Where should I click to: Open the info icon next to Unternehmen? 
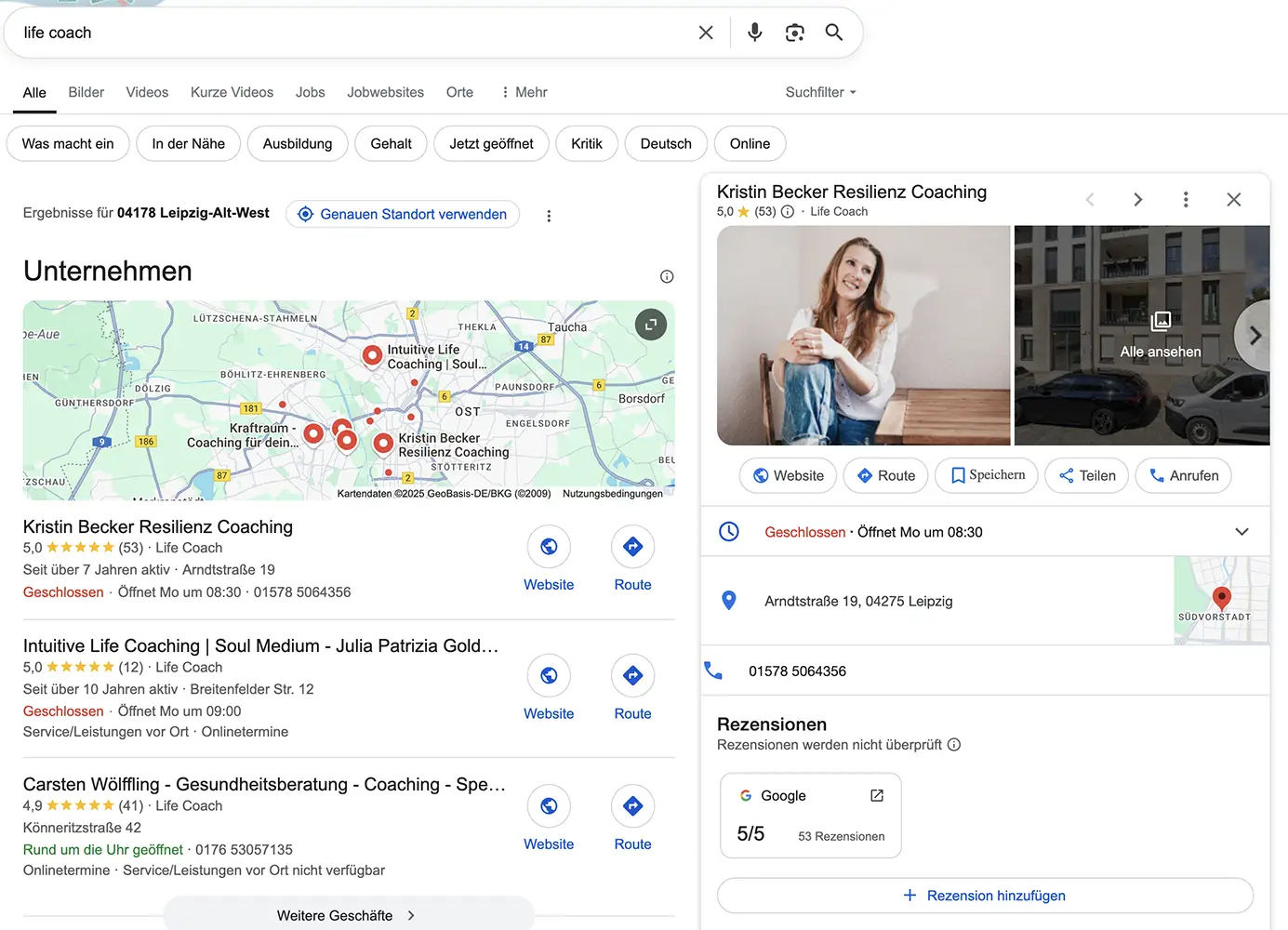pyautogui.click(x=667, y=276)
